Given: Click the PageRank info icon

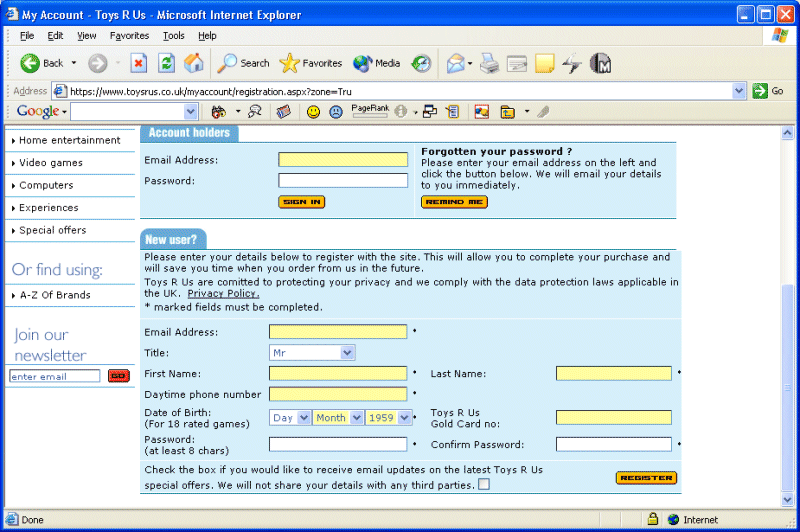Looking at the screenshot, I should (401, 111).
